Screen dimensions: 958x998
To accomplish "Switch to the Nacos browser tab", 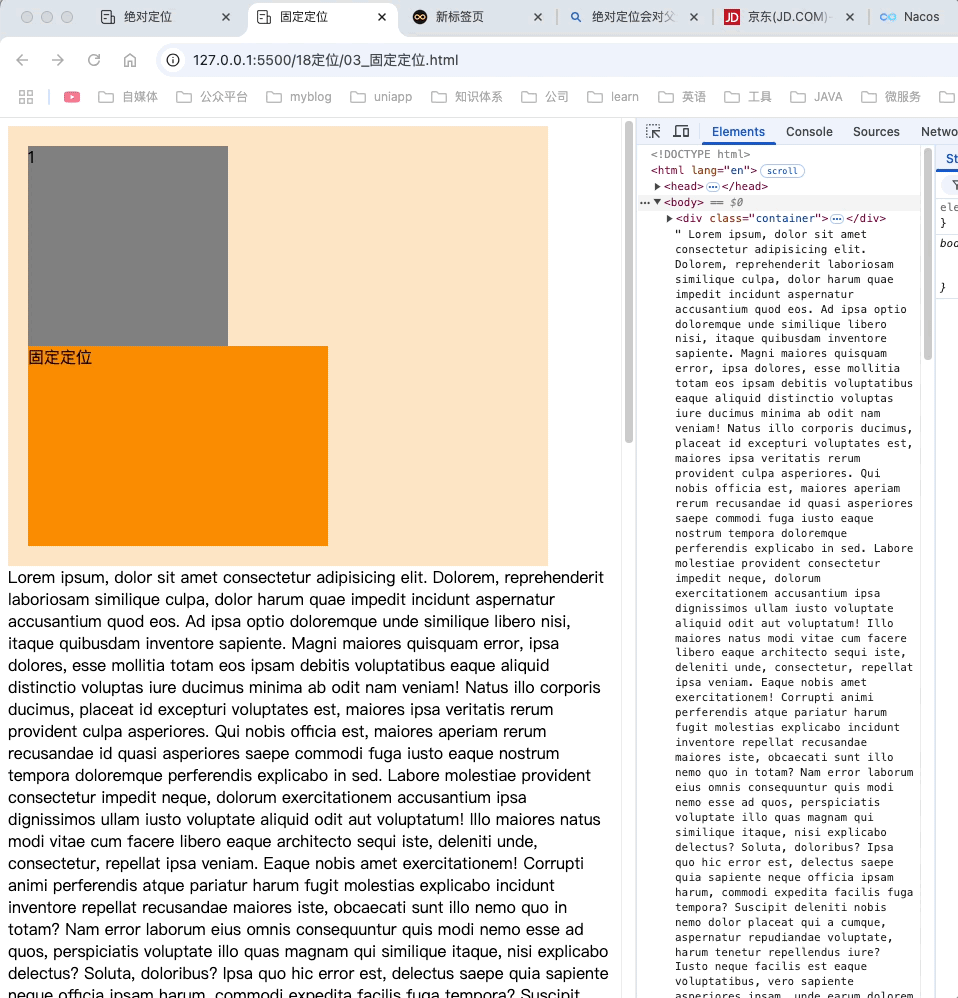I will coord(910,17).
